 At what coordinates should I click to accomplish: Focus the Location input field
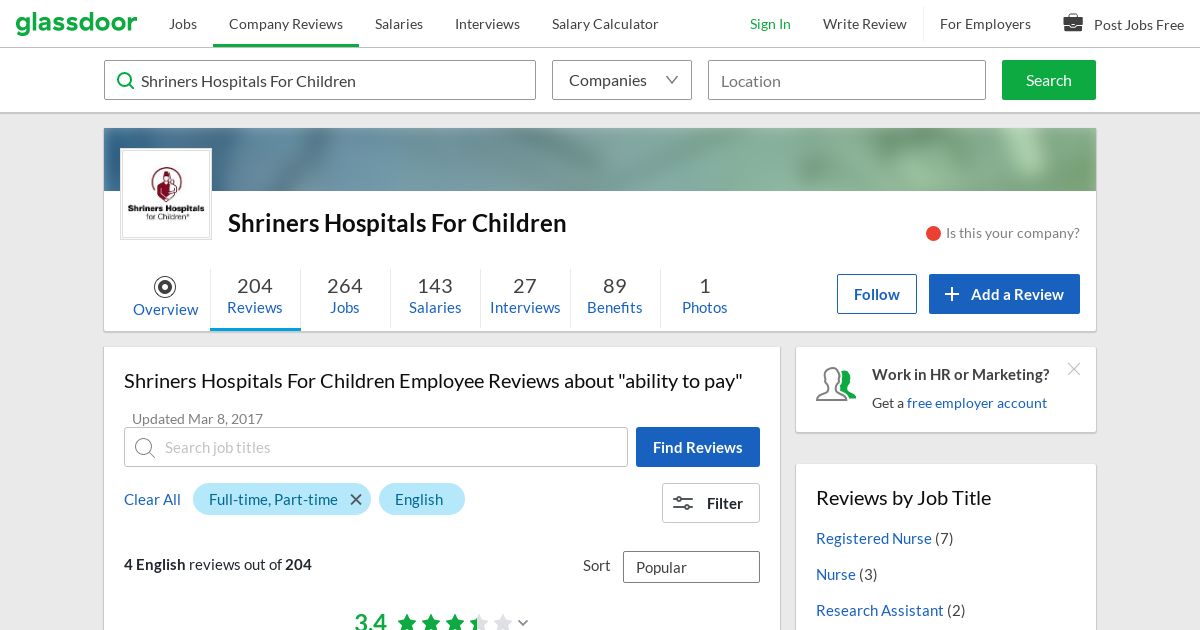[x=847, y=80]
